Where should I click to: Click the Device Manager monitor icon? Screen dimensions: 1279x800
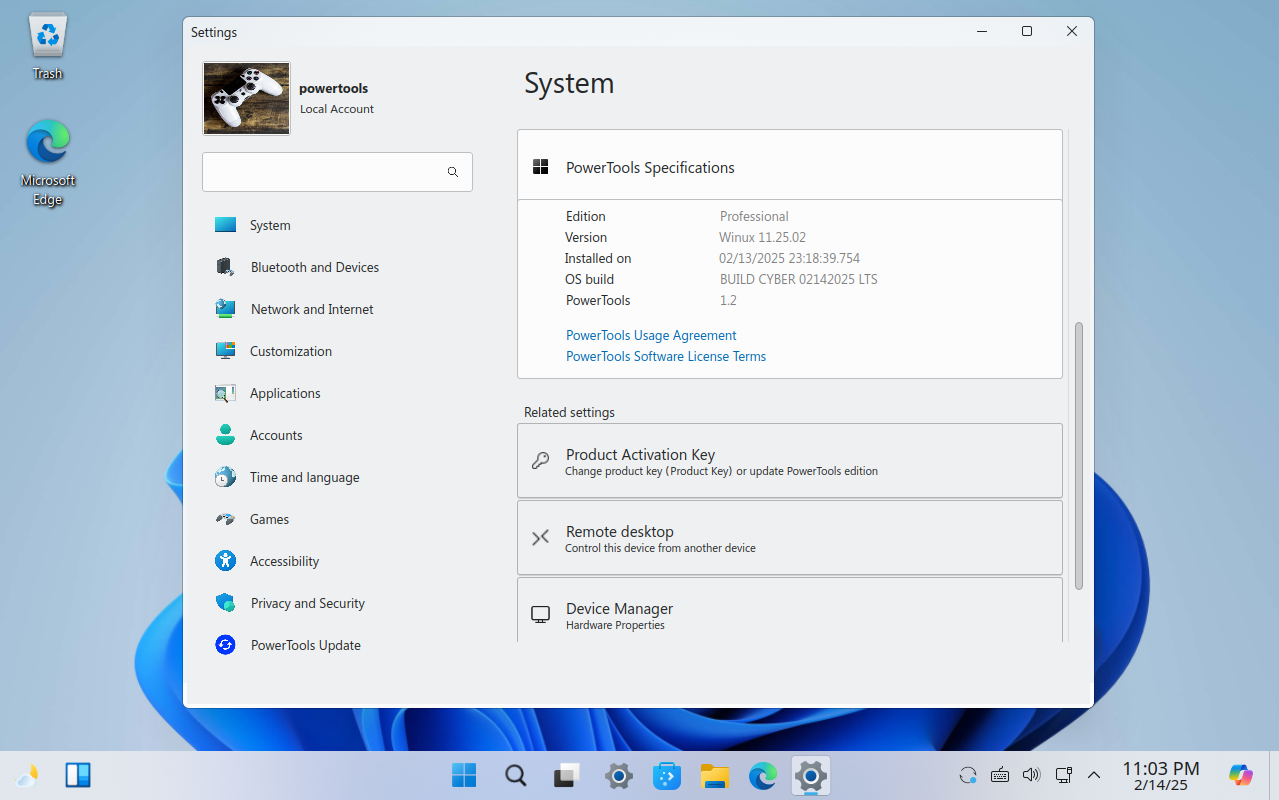(x=540, y=615)
